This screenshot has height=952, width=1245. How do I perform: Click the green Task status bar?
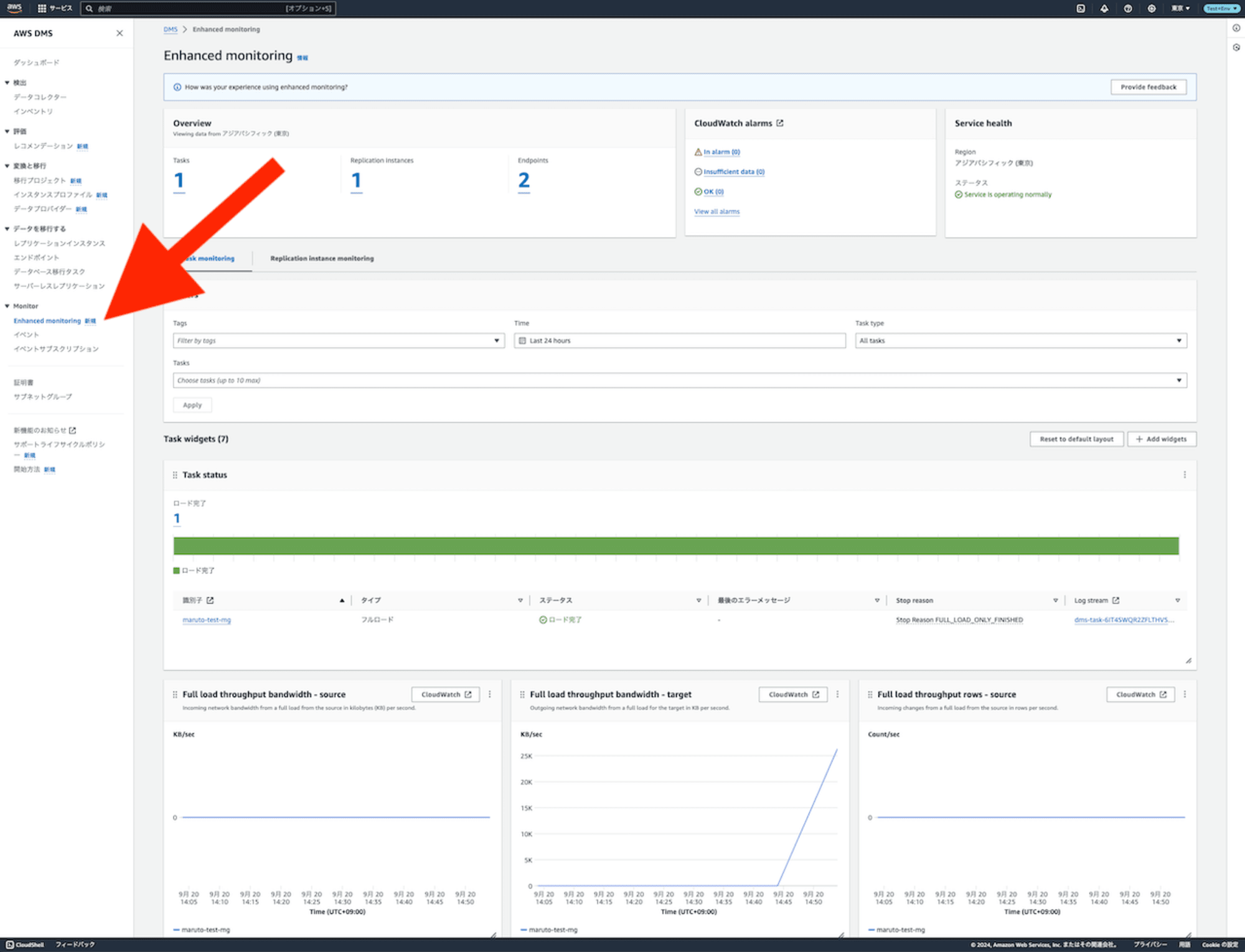(x=676, y=546)
